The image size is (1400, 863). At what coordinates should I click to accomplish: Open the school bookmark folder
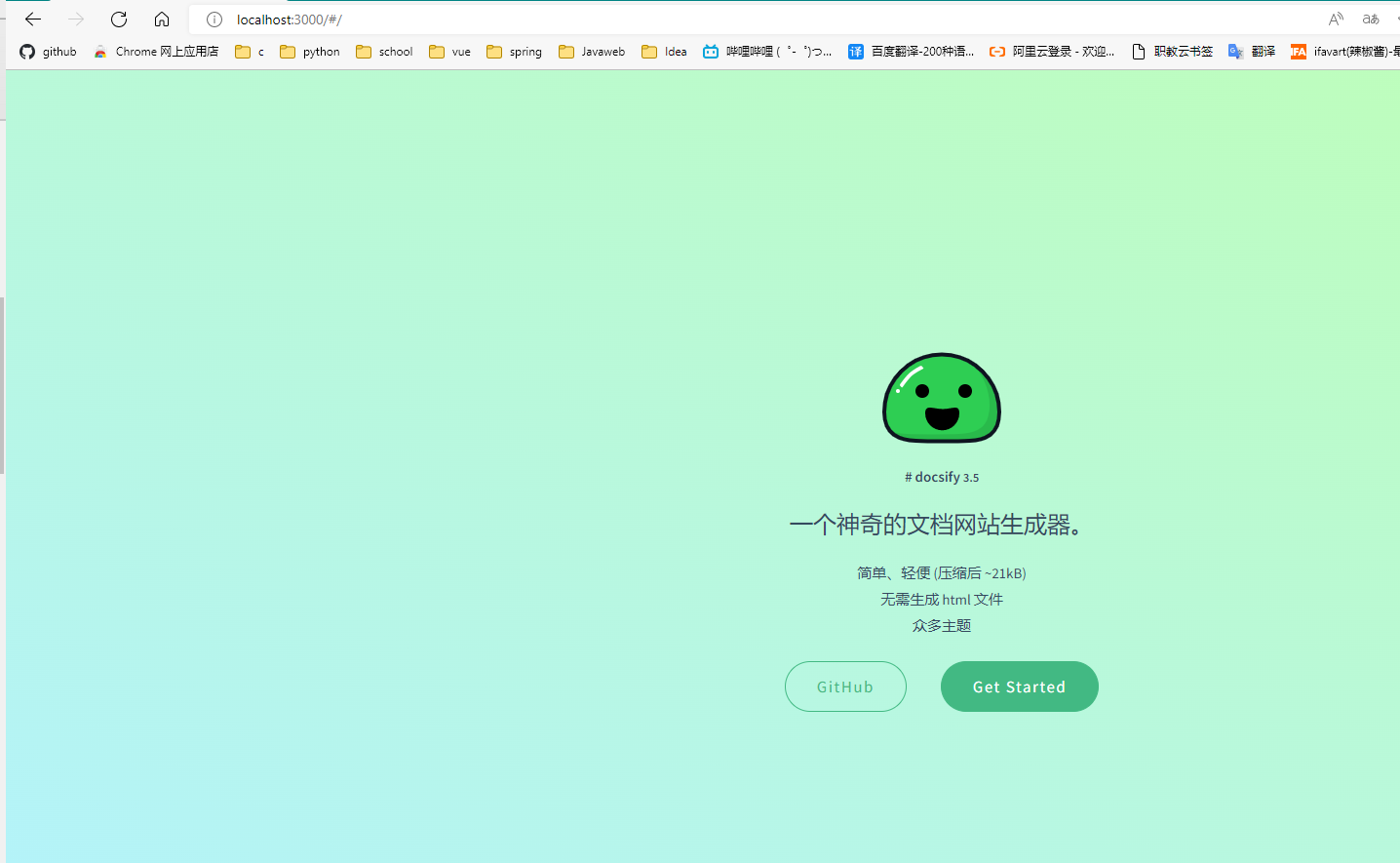pos(384,52)
